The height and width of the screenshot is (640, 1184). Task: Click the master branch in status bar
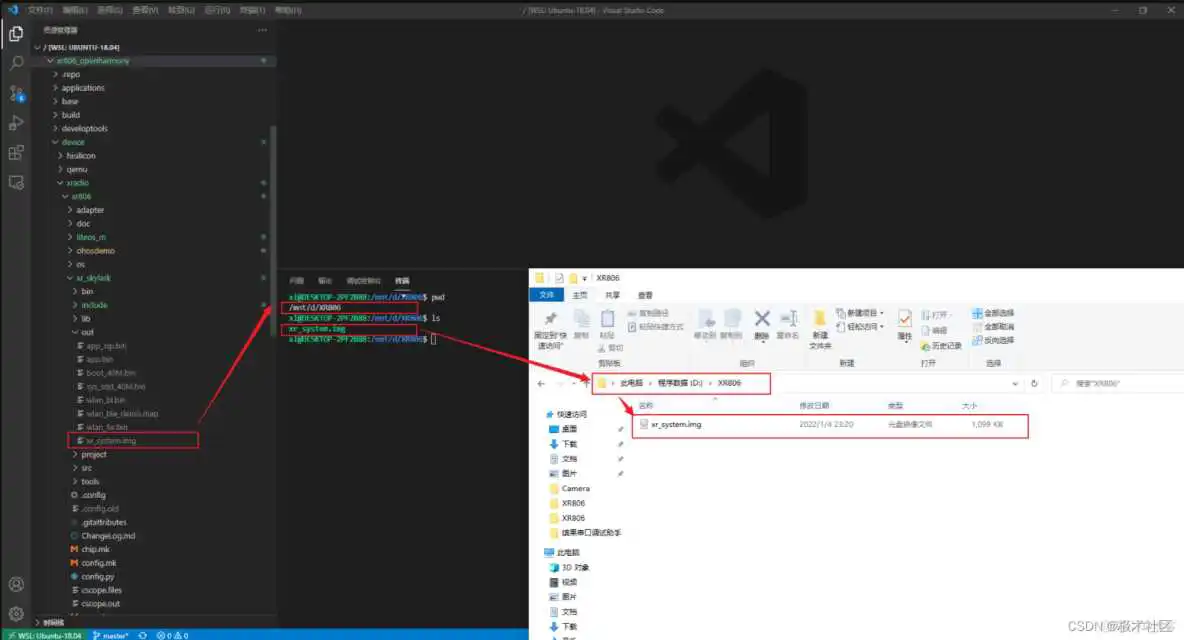point(111,635)
